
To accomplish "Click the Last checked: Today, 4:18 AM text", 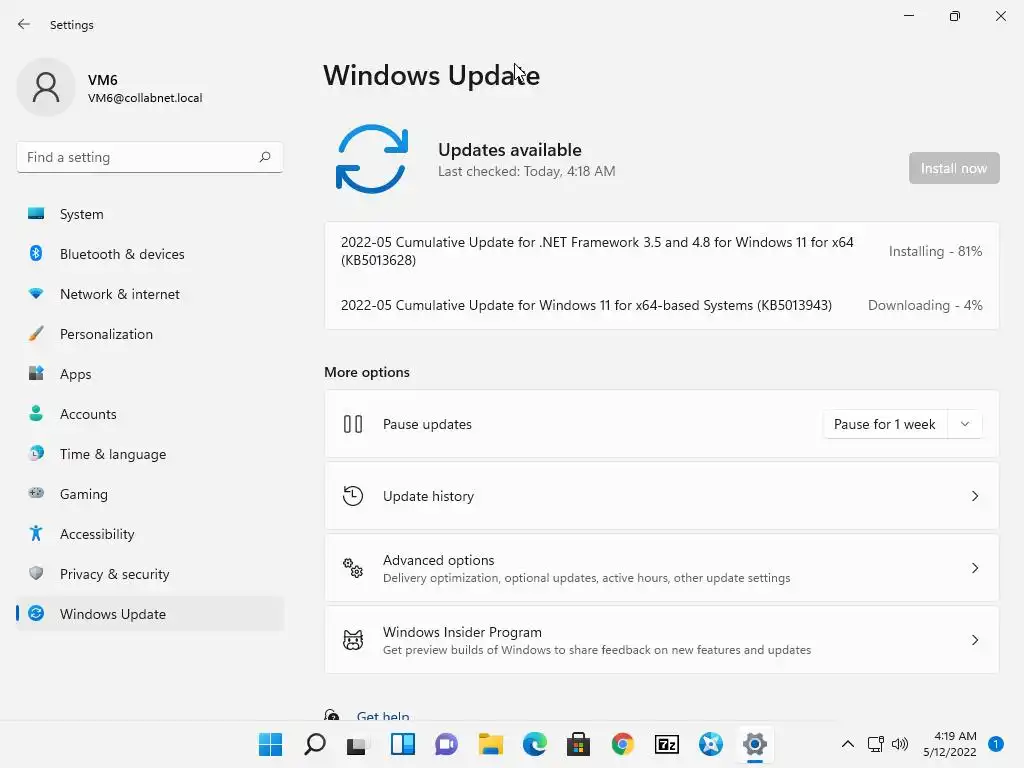I will point(526,171).
